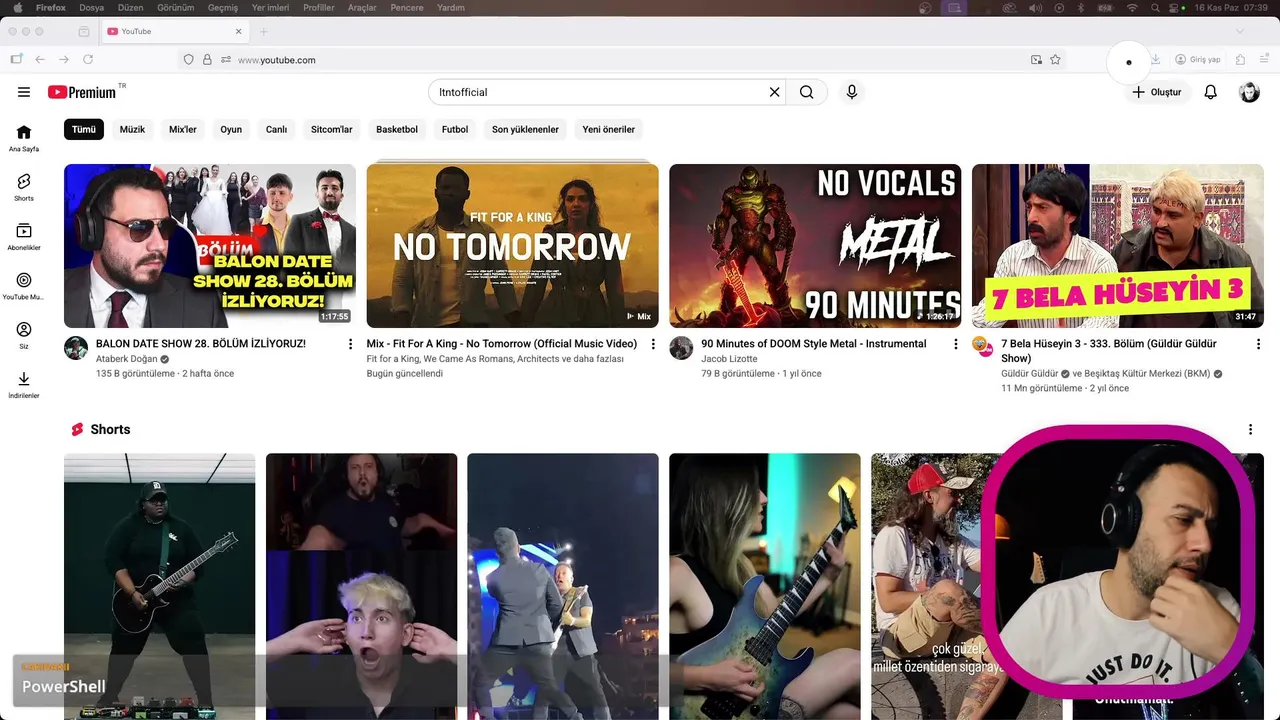Image resolution: width=1280 pixels, height=720 pixels.
Task: Select the Basketbol filter chip
Action: [x=397, y=129]
